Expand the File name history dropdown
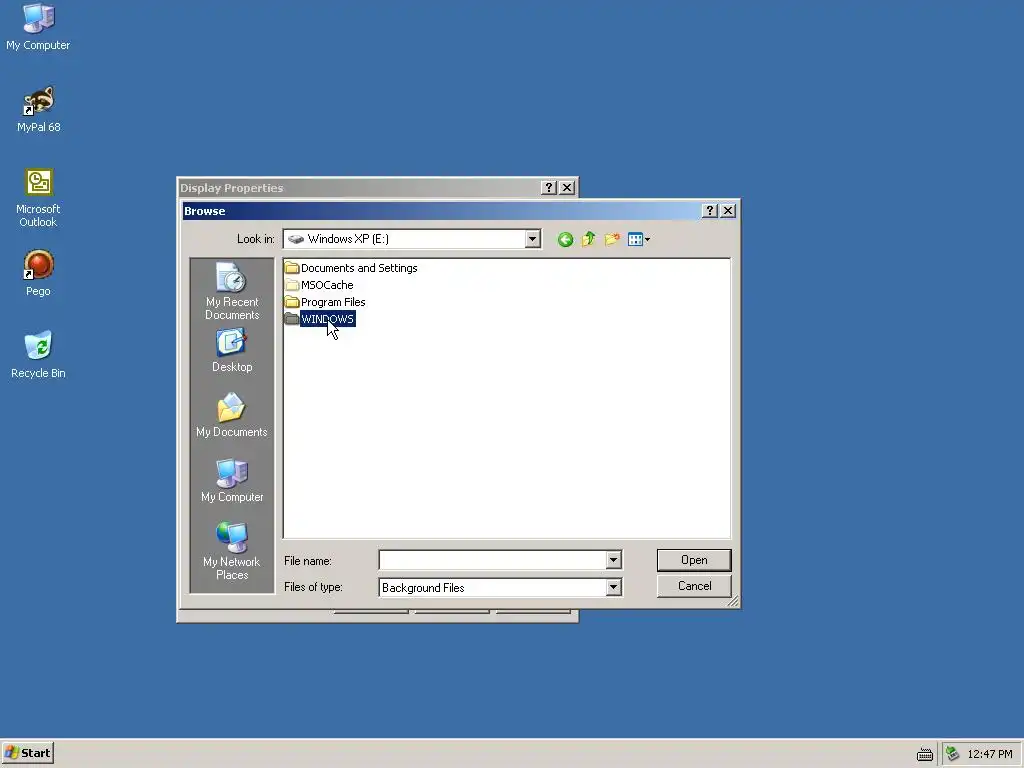 pos(613,560)
